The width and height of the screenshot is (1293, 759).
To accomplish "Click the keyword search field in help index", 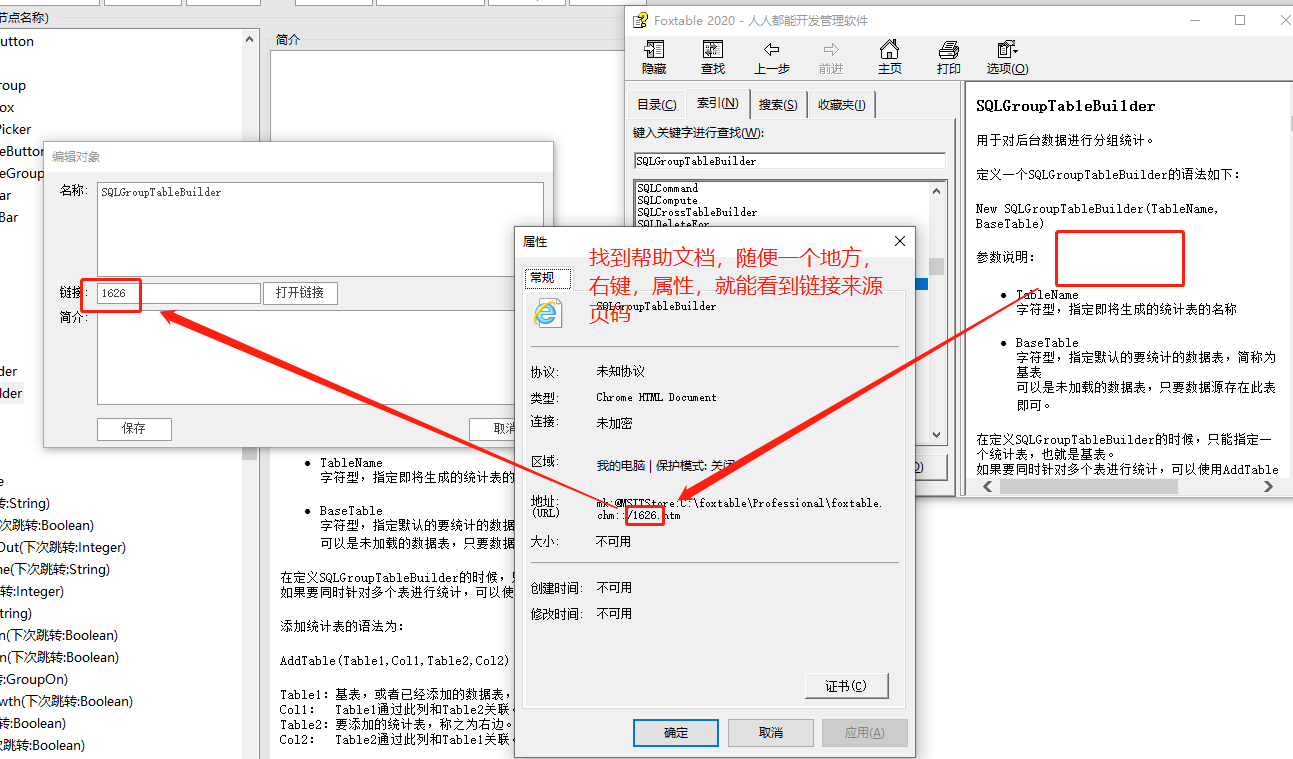I will coord(789,161).
